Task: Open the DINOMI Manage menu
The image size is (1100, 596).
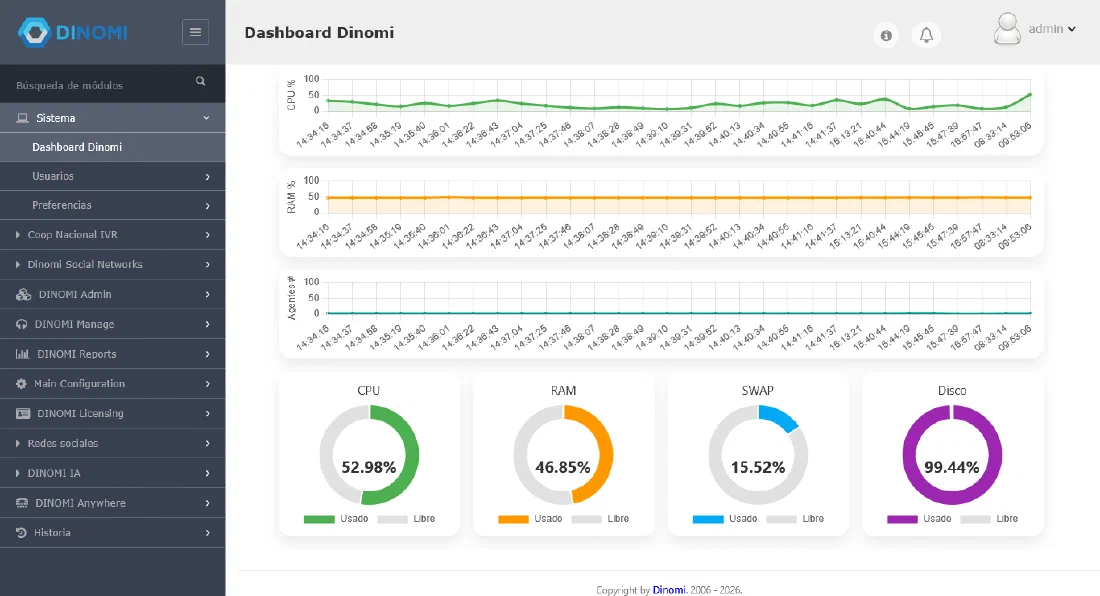Action: [112, 324]
